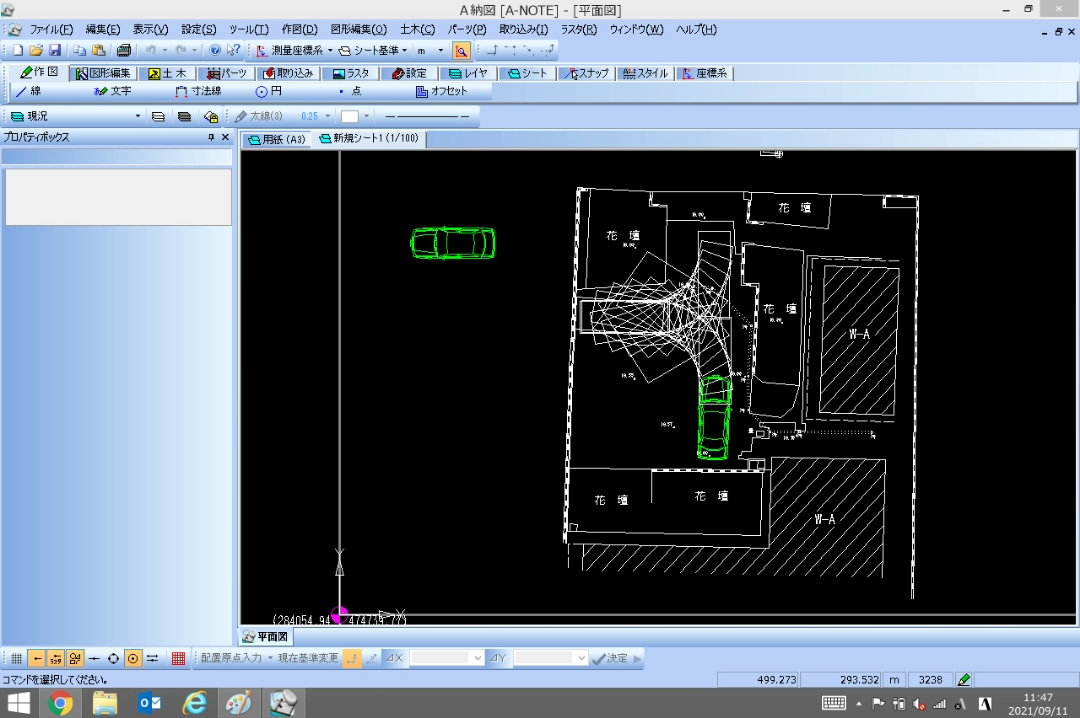
Task: Click the layer lock icon
Action: 211,116
